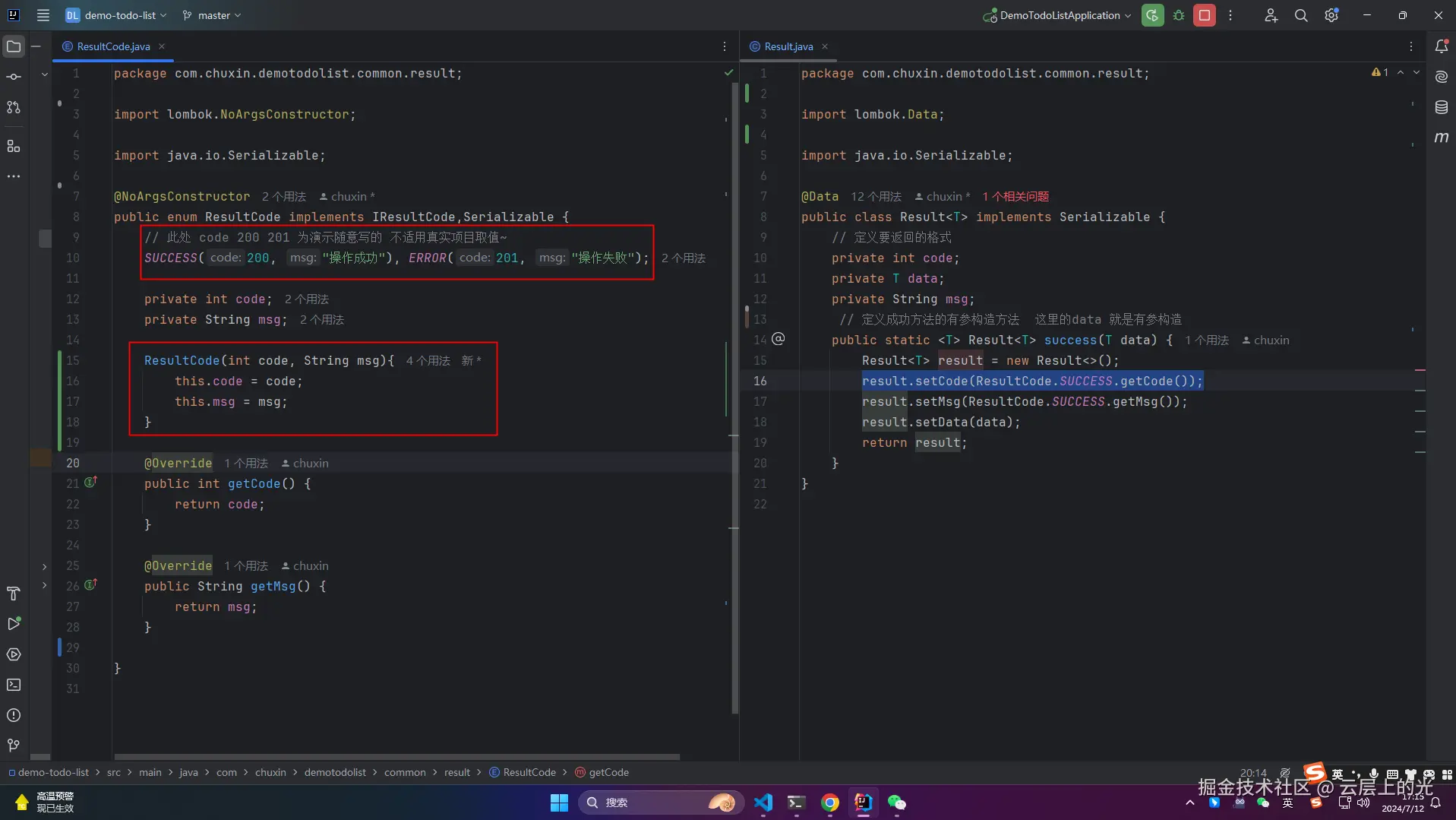Open Google Chrome from taskbar
The height and width of the screenshot is (820, 1456).
point(830,803)
